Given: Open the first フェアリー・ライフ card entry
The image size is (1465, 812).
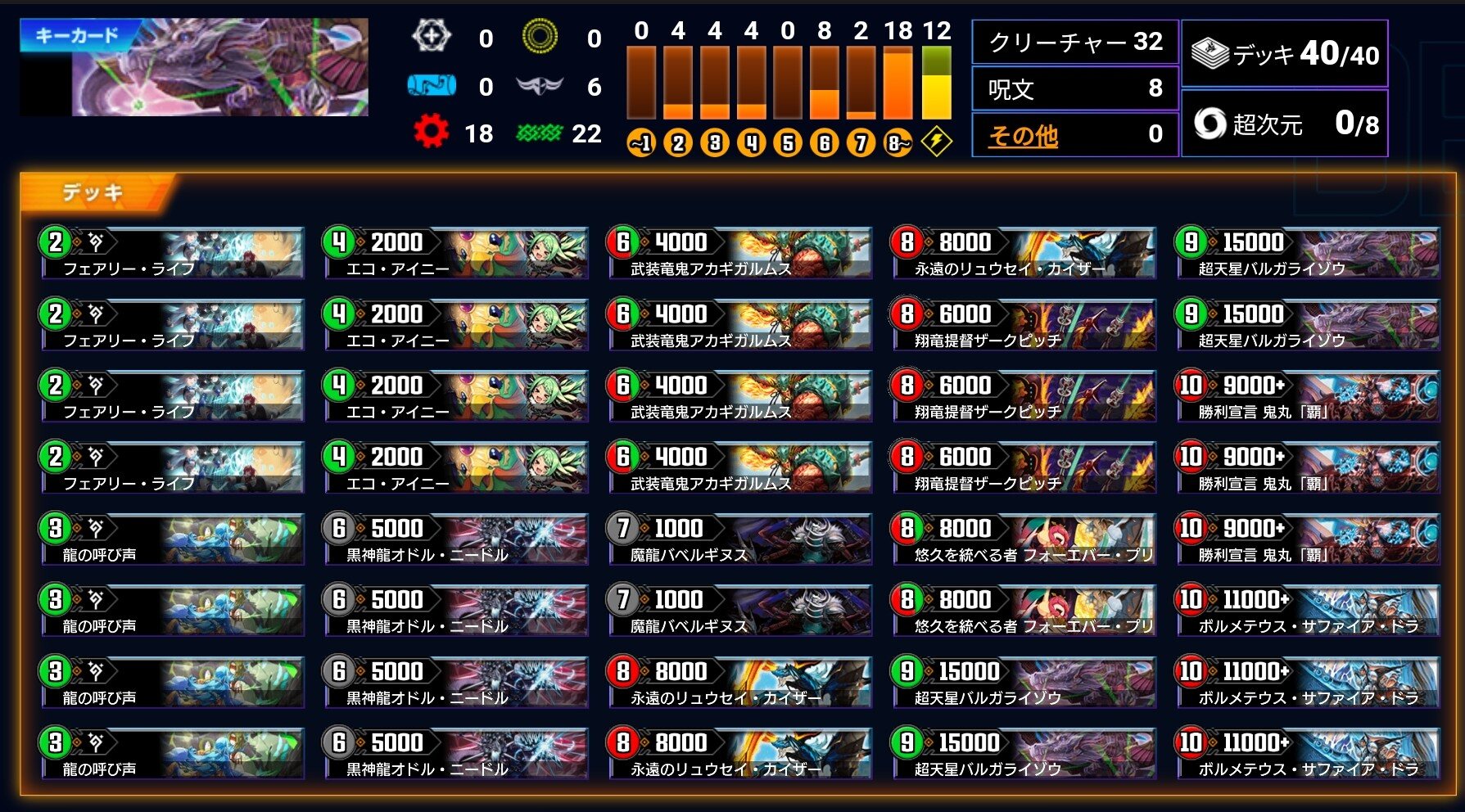Looking at the screenshot, I should click(172, 253).
